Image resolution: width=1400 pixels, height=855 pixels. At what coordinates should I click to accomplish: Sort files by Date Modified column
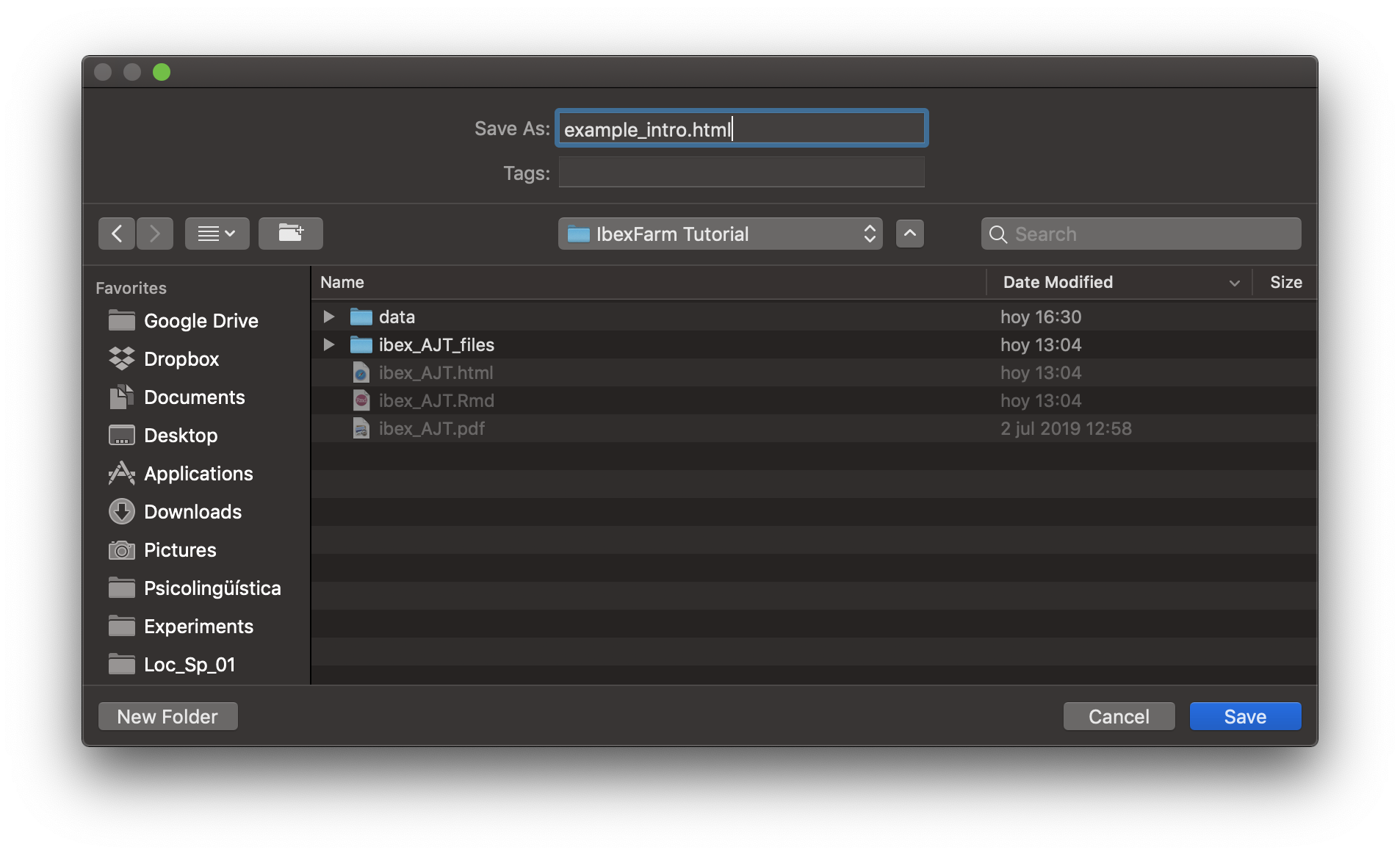(1057, 282)
